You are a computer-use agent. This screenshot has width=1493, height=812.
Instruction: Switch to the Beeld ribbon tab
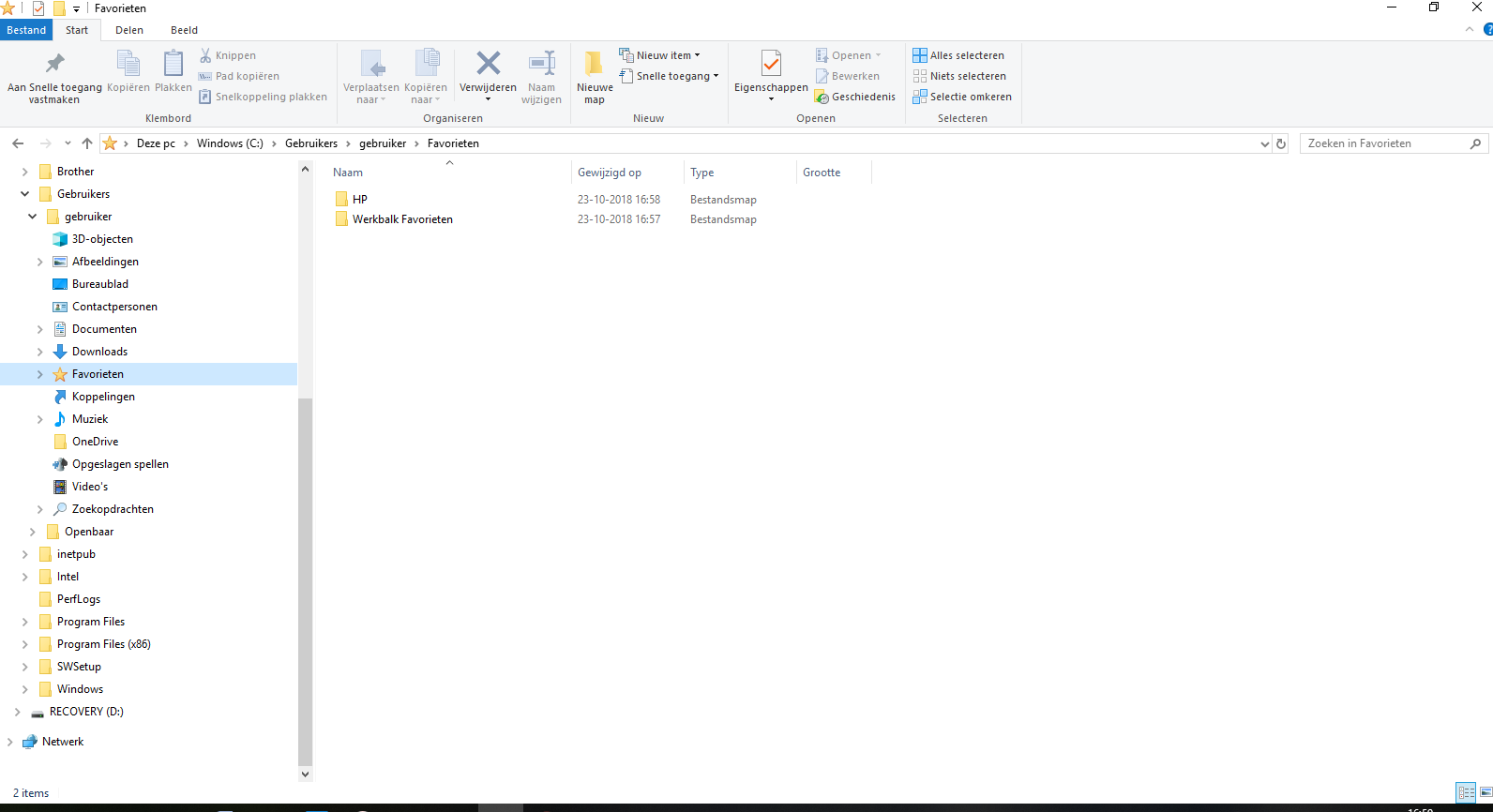pos(184,30)
